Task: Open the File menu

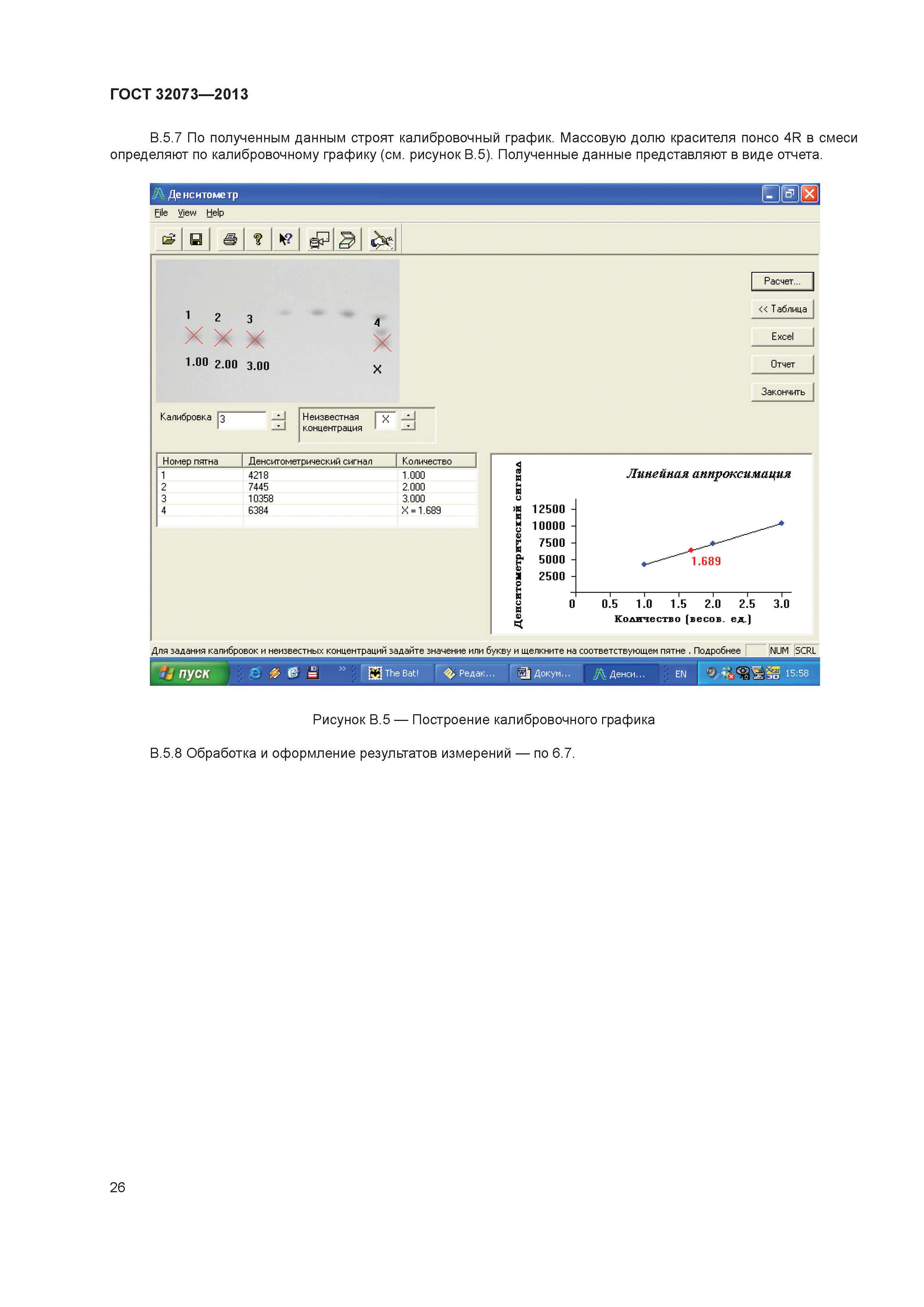Action: coord(161,213)
